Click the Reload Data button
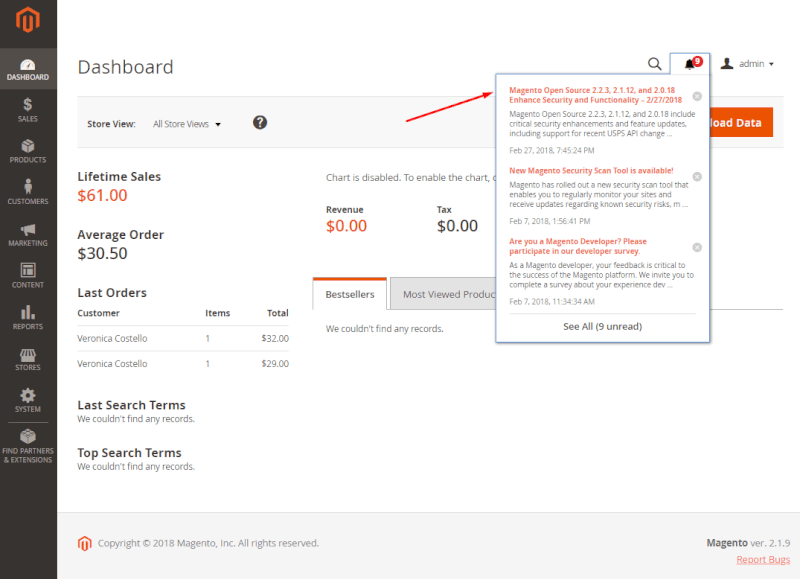 pos(741,122)
